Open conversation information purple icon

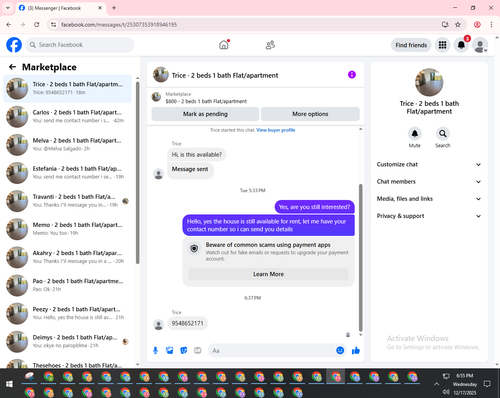pyautogui.click(x=352, y=75)
